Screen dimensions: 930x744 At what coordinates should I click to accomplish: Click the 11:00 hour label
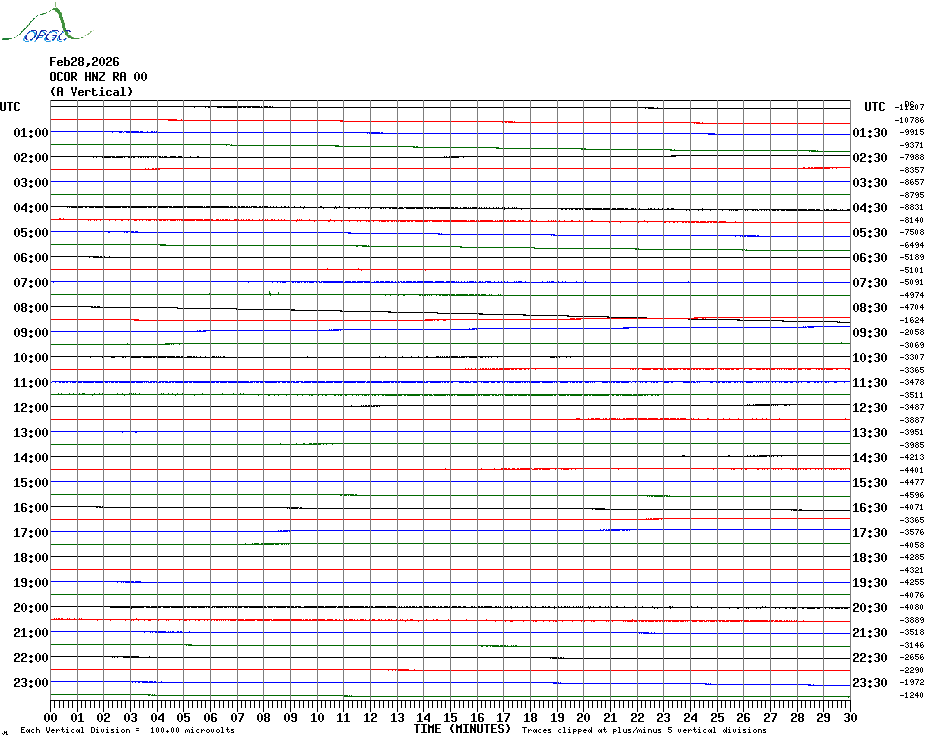coord(31,383)
